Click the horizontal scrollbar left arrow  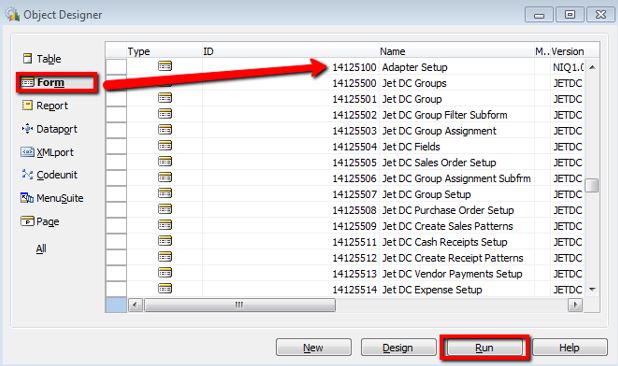(135, 305)
